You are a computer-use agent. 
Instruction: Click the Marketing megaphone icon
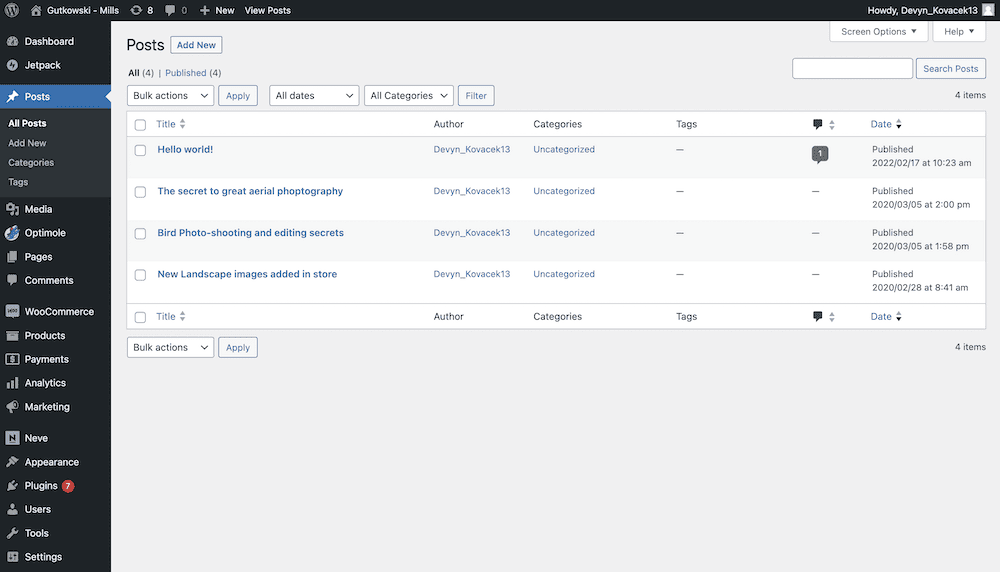pyautogui.click(x=12, y=406)
